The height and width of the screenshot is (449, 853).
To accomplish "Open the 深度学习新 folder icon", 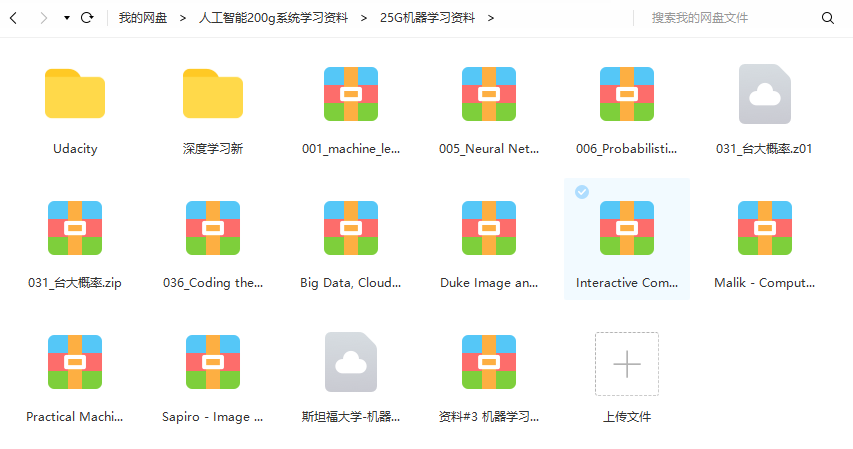I will 213,94.
